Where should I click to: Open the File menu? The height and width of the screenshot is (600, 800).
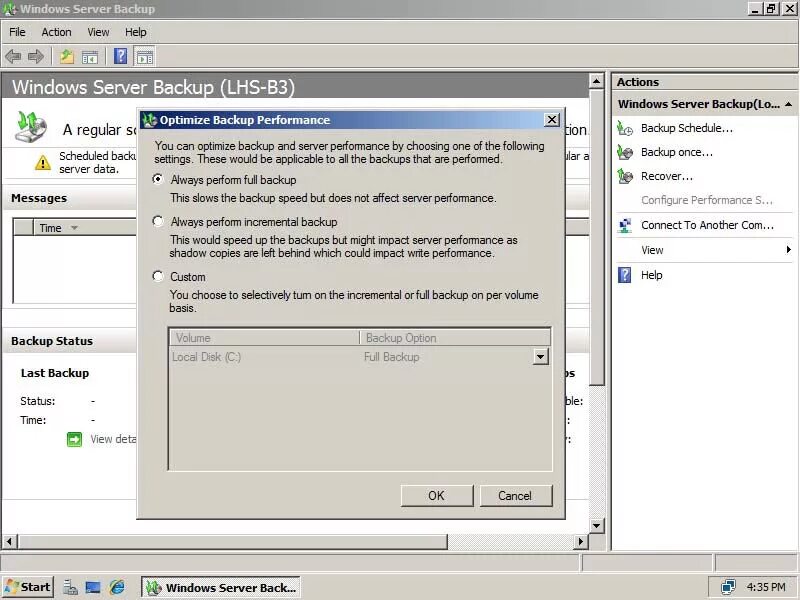16,31
